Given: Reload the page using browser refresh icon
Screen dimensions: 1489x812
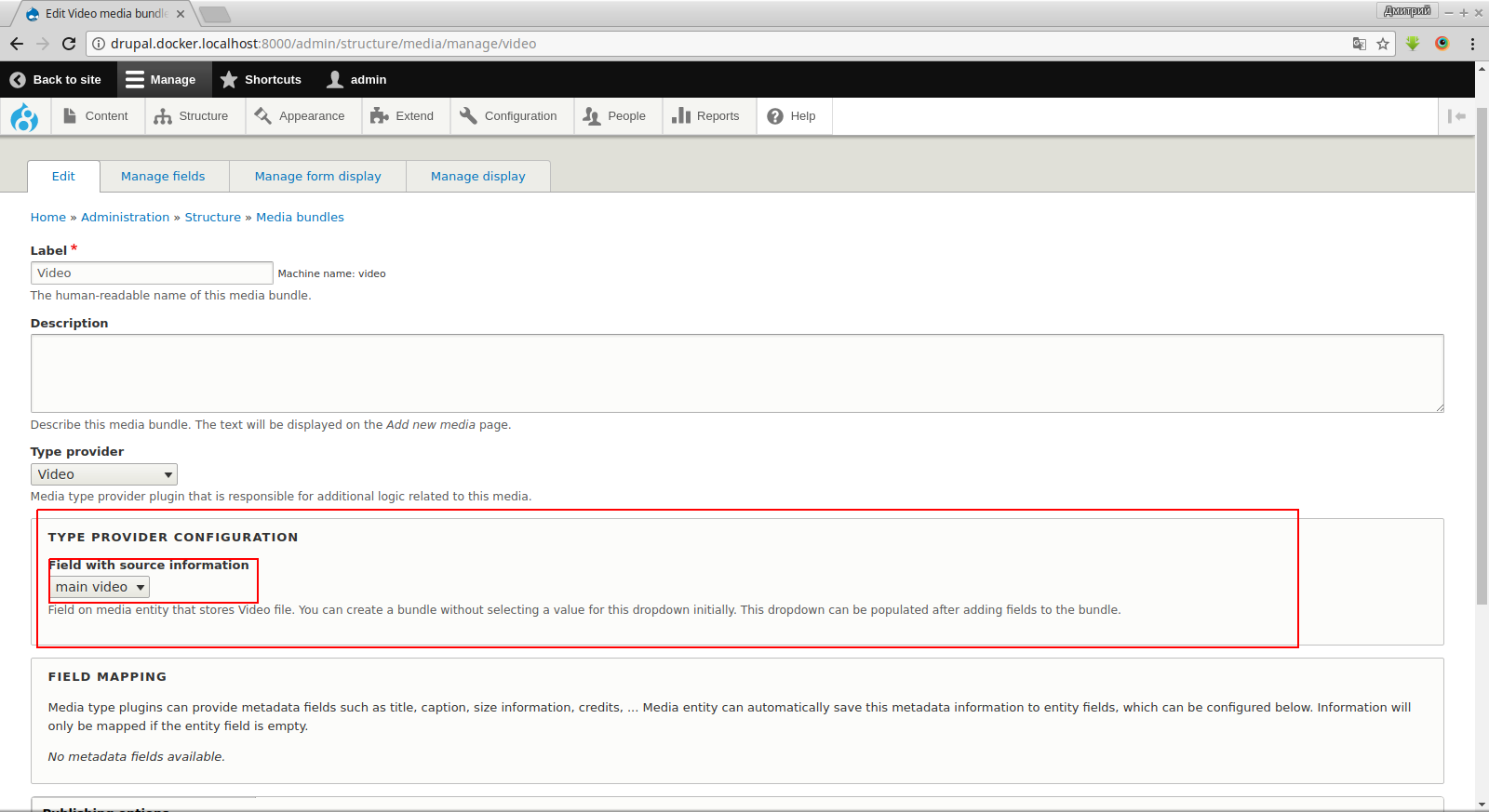Looking at the screenshot, I should pyautogui.click(x=69, y=44).
